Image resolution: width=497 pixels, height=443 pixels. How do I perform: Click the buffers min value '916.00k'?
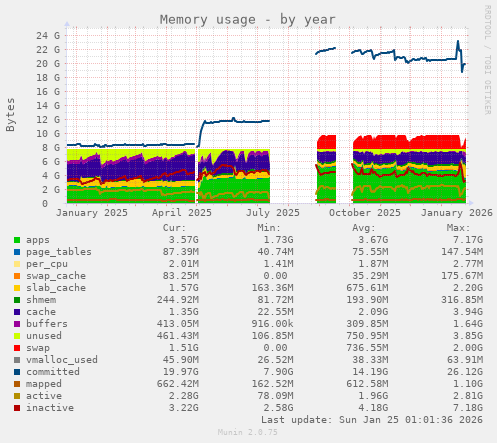coord(272,324)
